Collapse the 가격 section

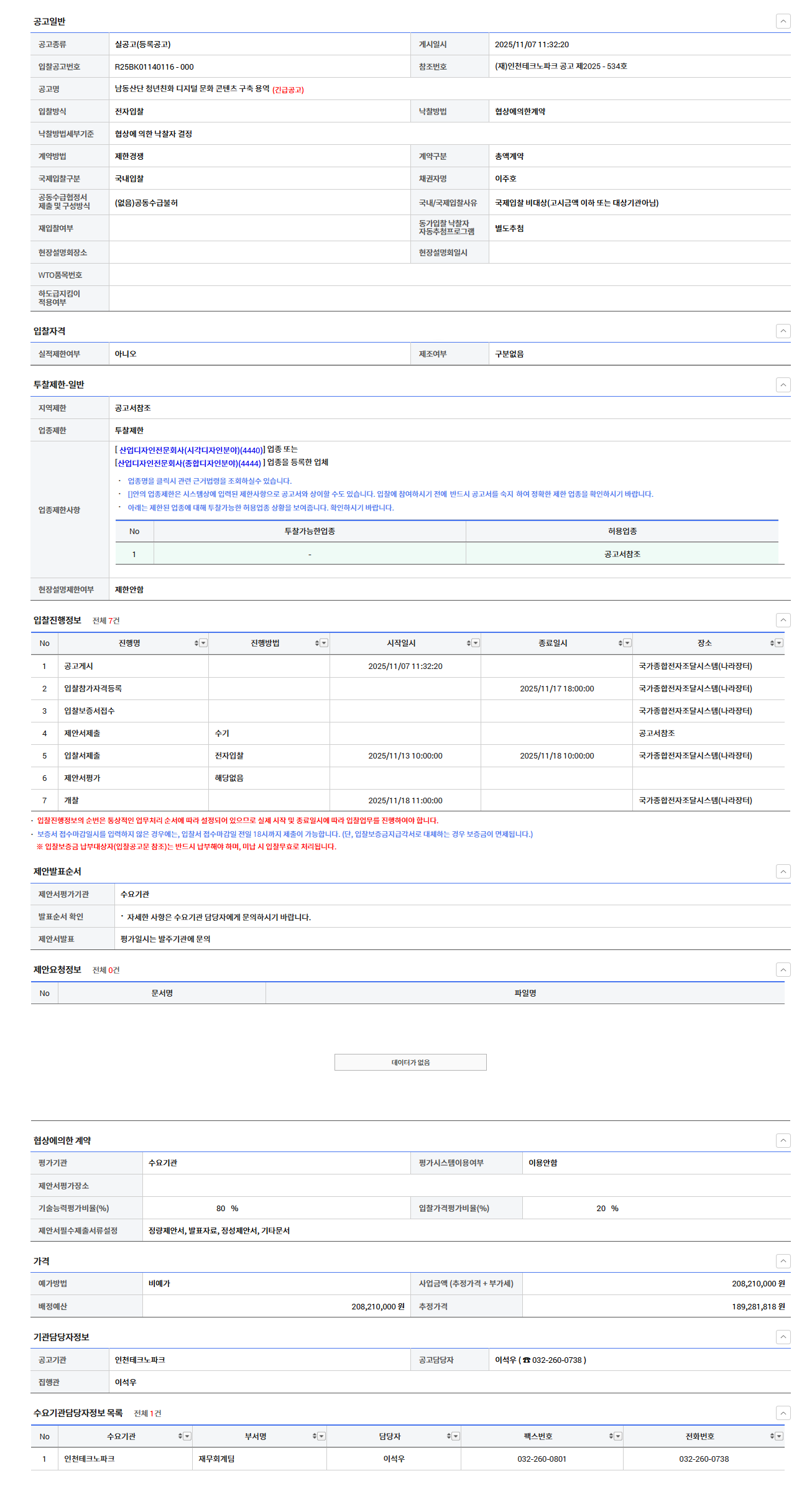[783, 1261]
